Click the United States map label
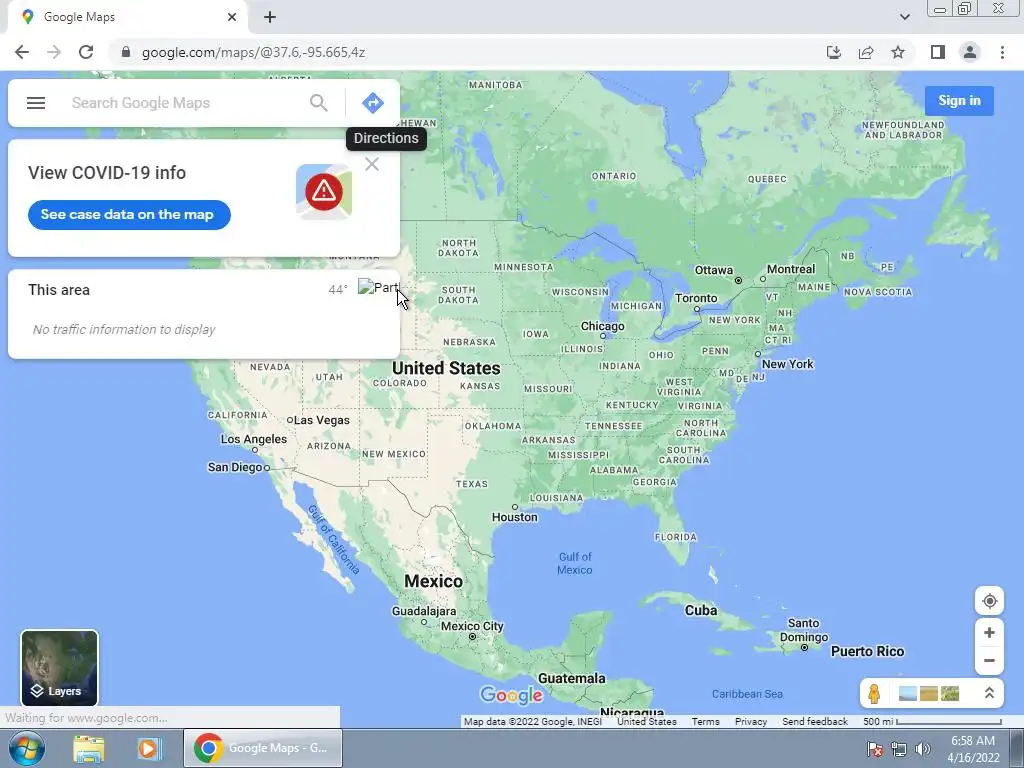Image resolution: width=1024 pixels, height=768 pixels. [x=446, y=368]
